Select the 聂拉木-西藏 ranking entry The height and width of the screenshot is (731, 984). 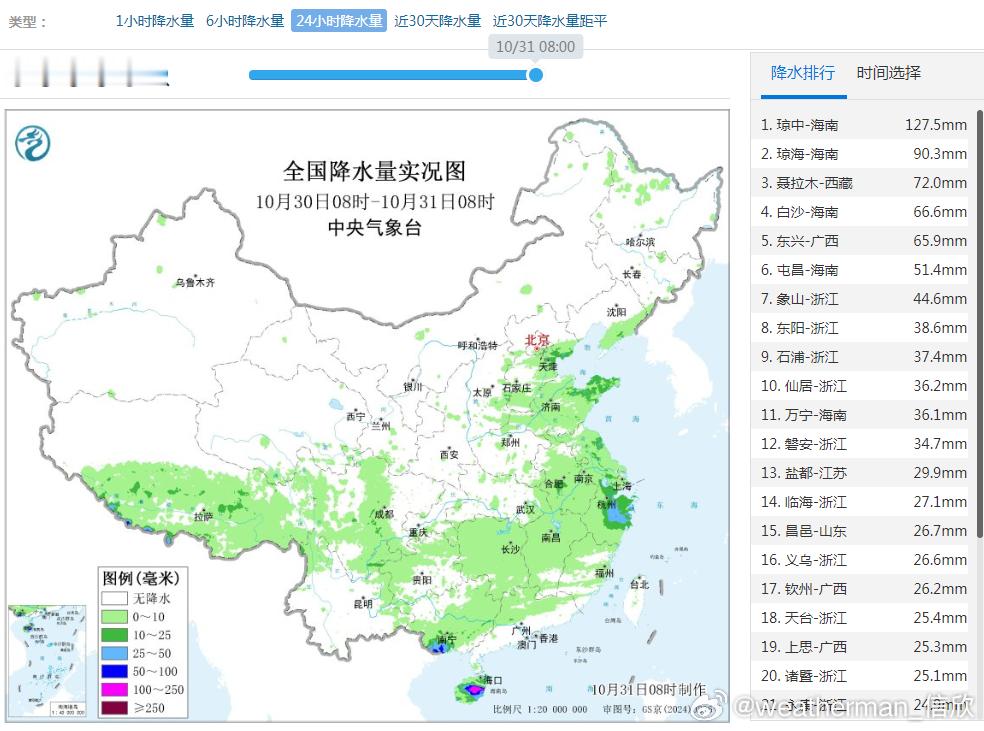click(x=860, y=183)
